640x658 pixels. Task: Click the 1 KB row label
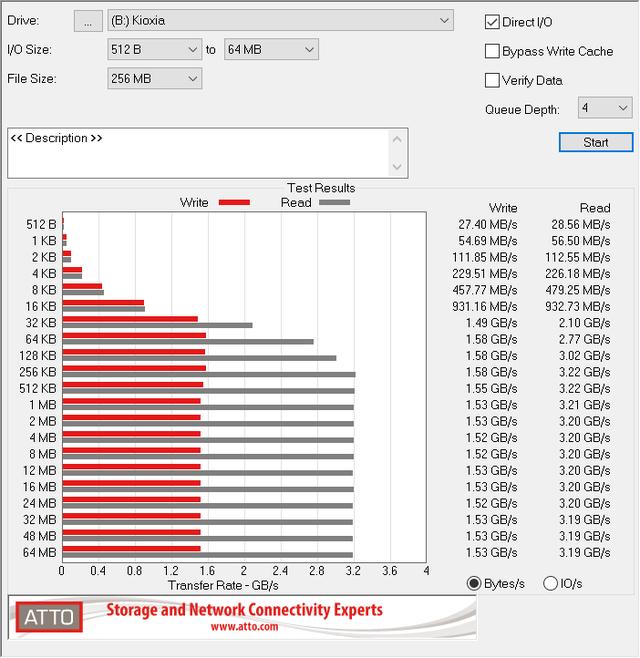(x=44, y=241)
